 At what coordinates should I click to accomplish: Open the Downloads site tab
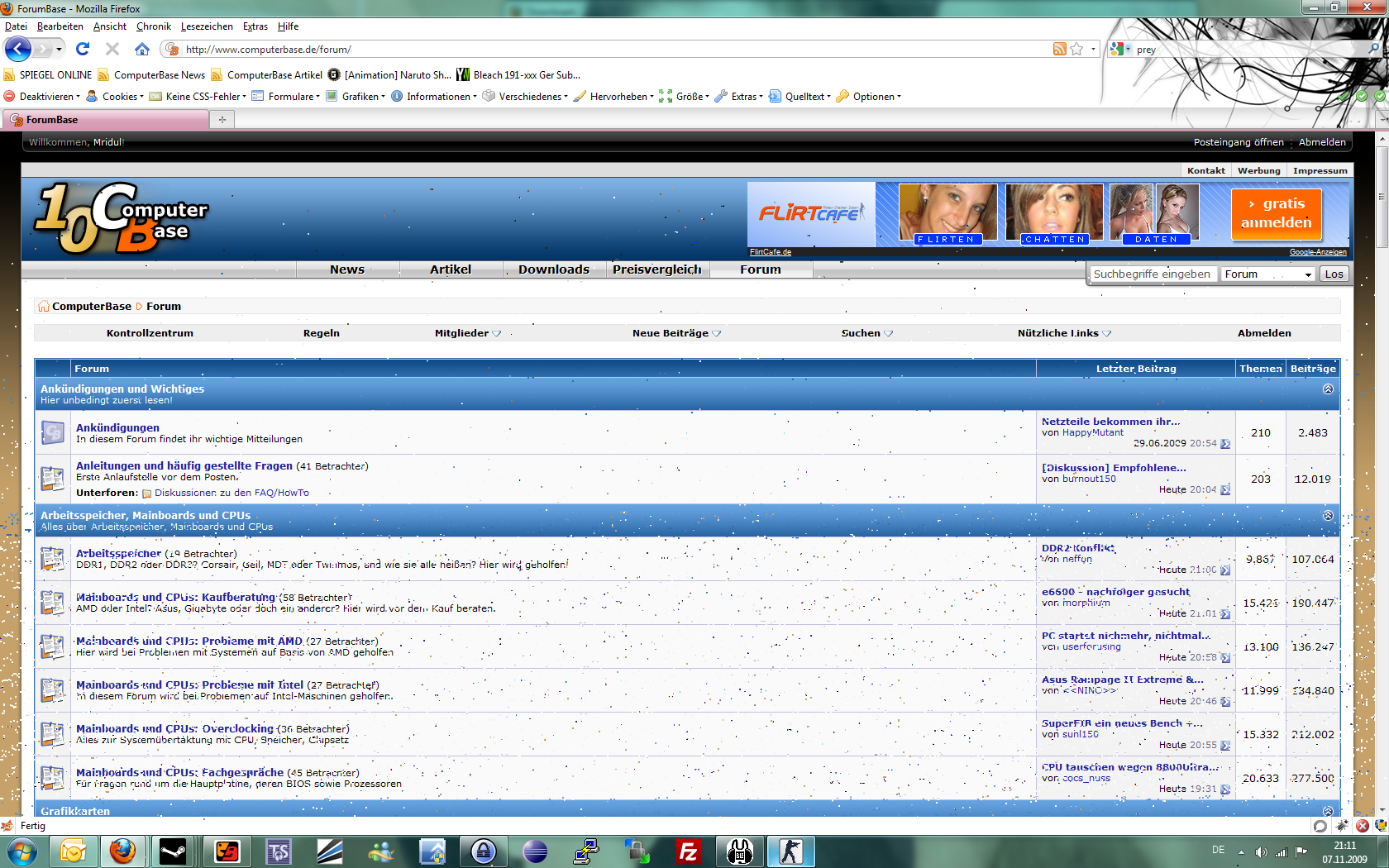point(554,269)
